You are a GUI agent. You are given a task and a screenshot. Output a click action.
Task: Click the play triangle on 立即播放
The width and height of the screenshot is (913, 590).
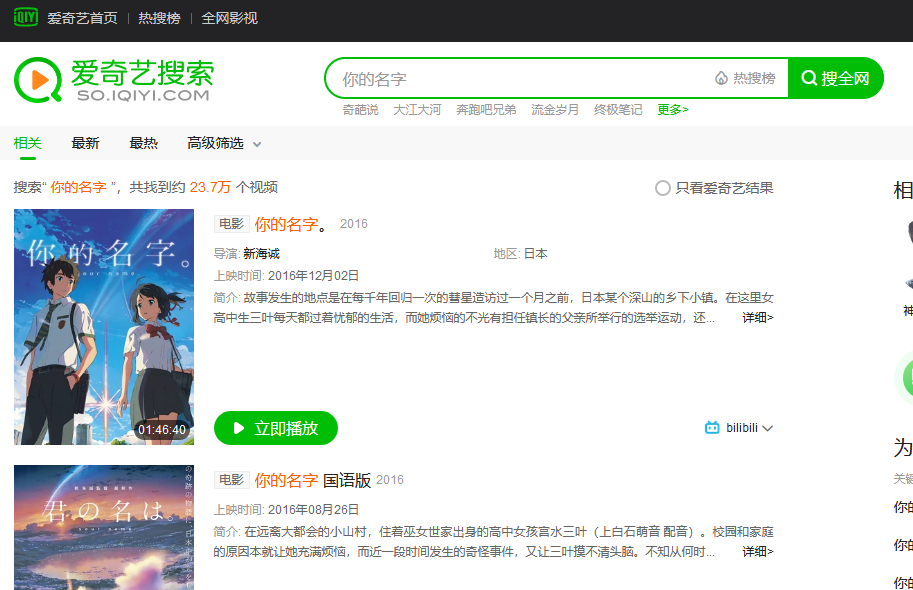pyautogui.click(x=238, y=428)
